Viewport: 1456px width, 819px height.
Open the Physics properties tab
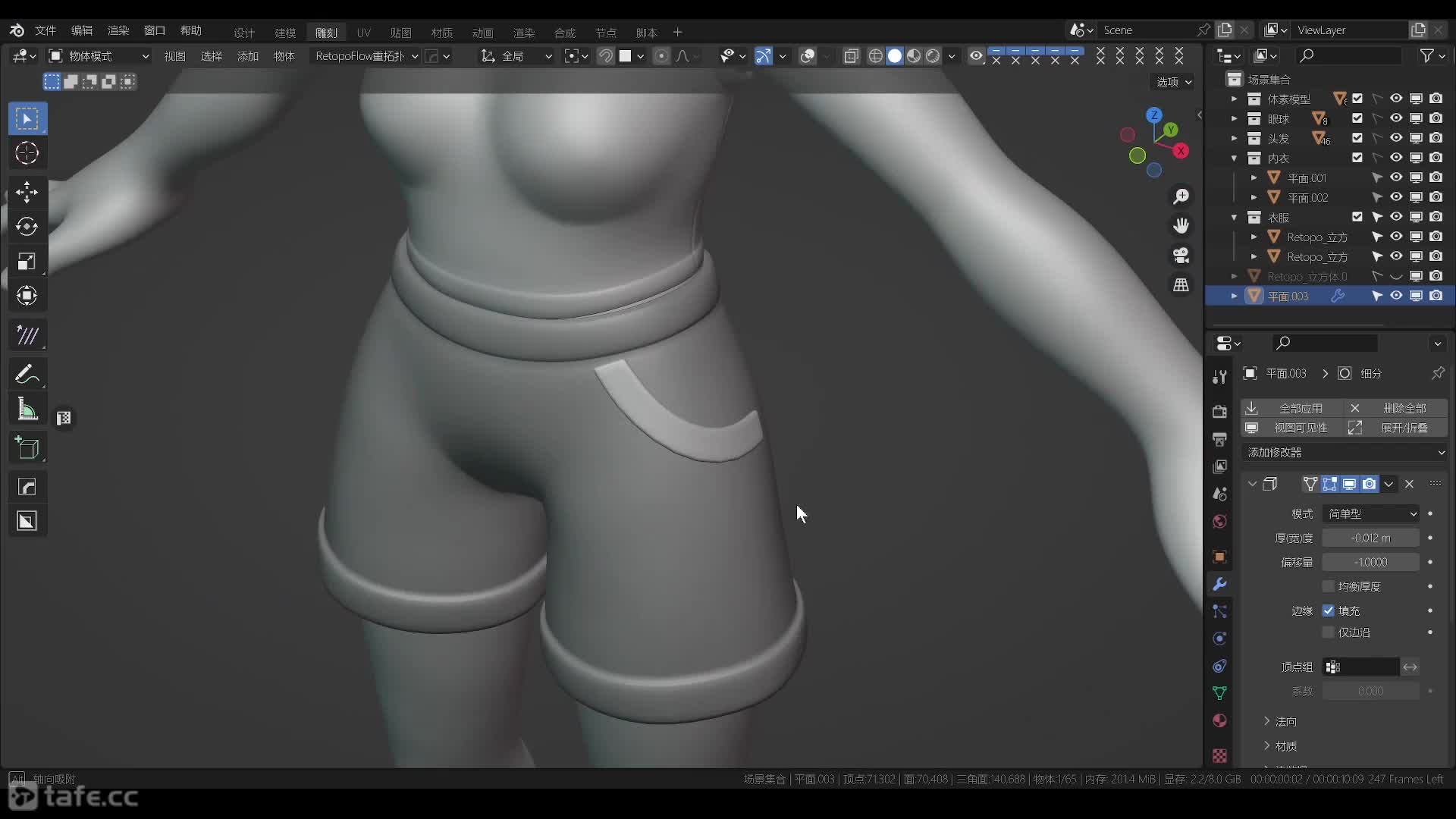pyautogui.click(x=1219, y=639)
